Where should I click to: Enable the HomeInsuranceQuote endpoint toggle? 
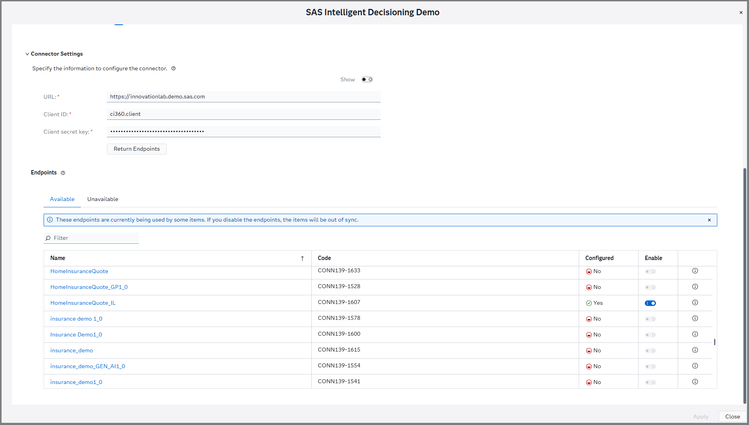click(650, 271)
